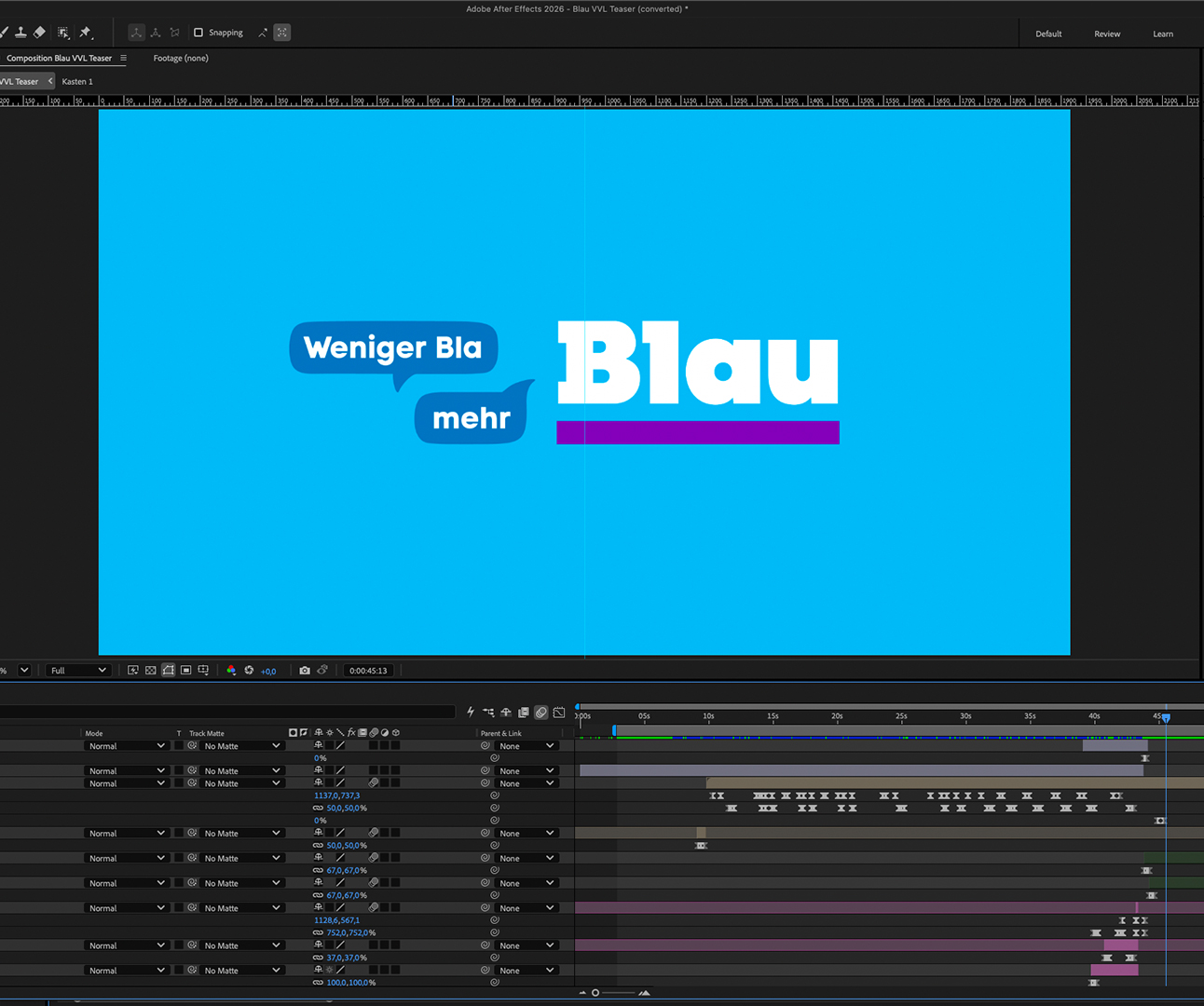Open the magnification dropdown arrow left of Full
The width and height of the screenshot is (1204, 1006).
[x=24, y=670]
